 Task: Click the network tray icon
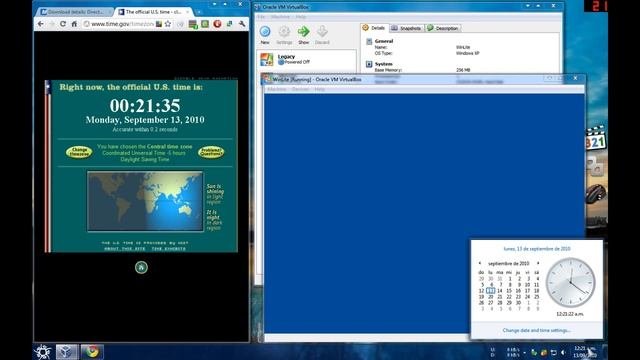coord(554,352)
